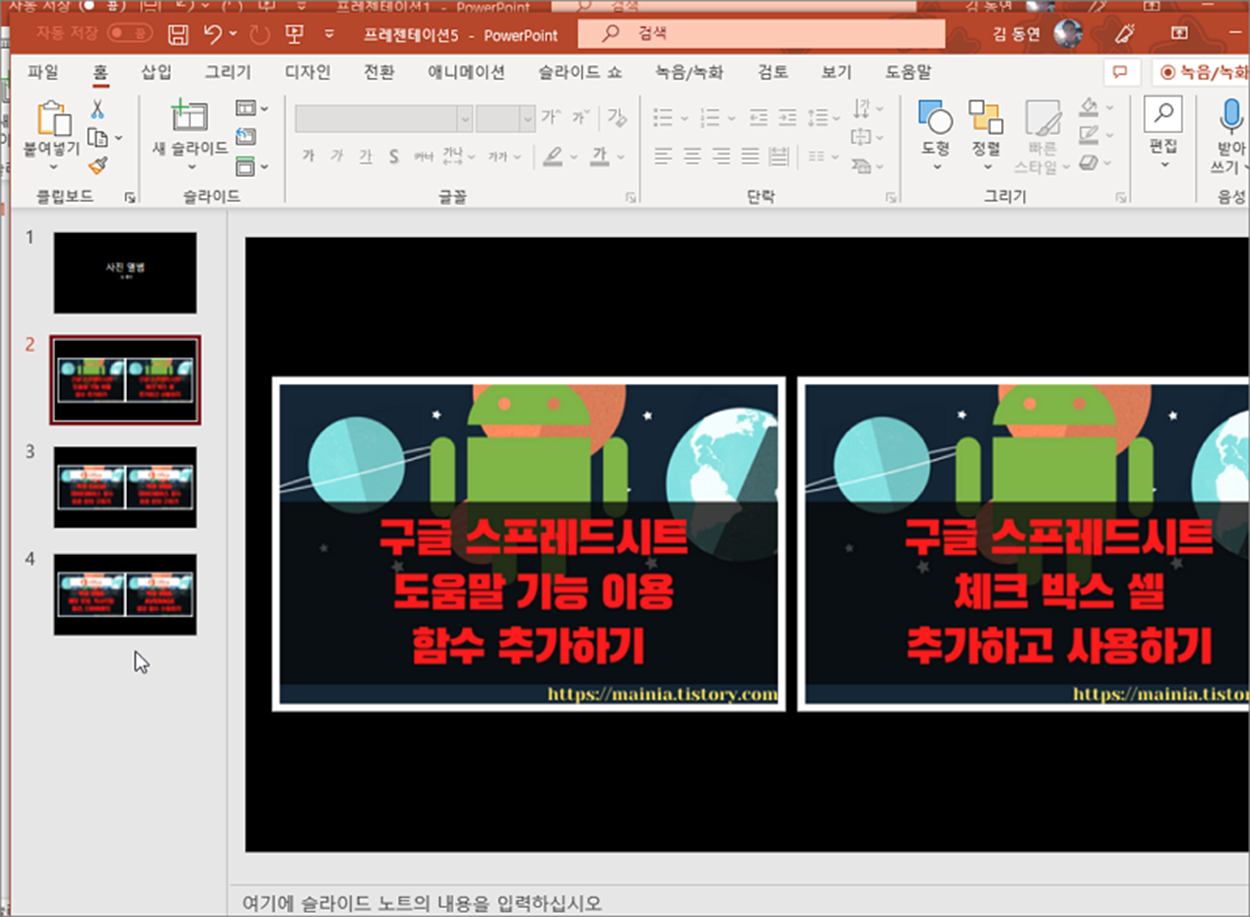Open the font name dropdown
1250x917 pixels.
tap(465, 118)
